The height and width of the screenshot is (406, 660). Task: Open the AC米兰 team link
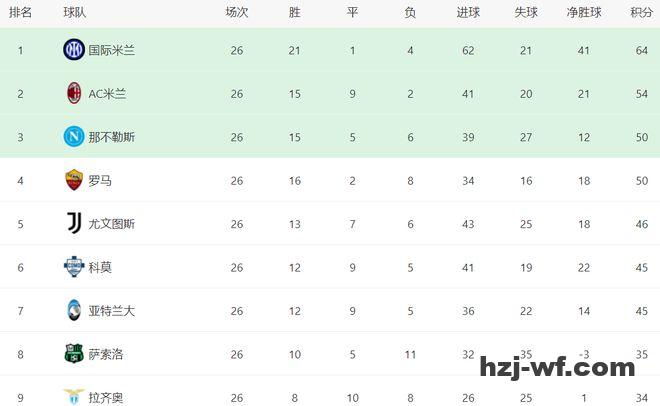(107, 94)
